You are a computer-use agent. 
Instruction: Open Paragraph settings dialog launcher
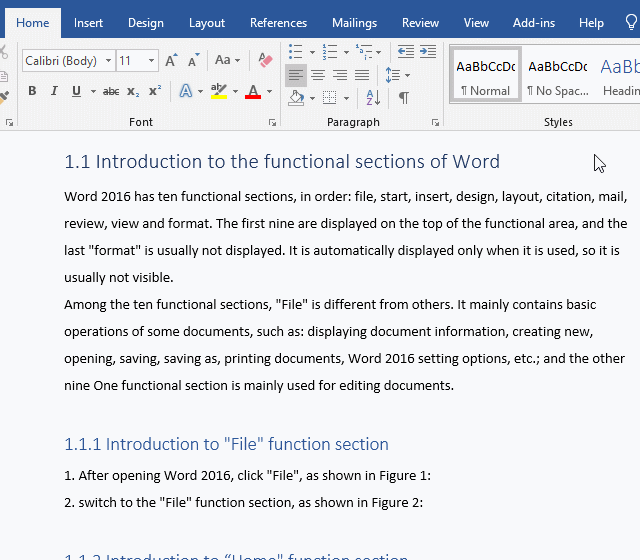point(435,122)
